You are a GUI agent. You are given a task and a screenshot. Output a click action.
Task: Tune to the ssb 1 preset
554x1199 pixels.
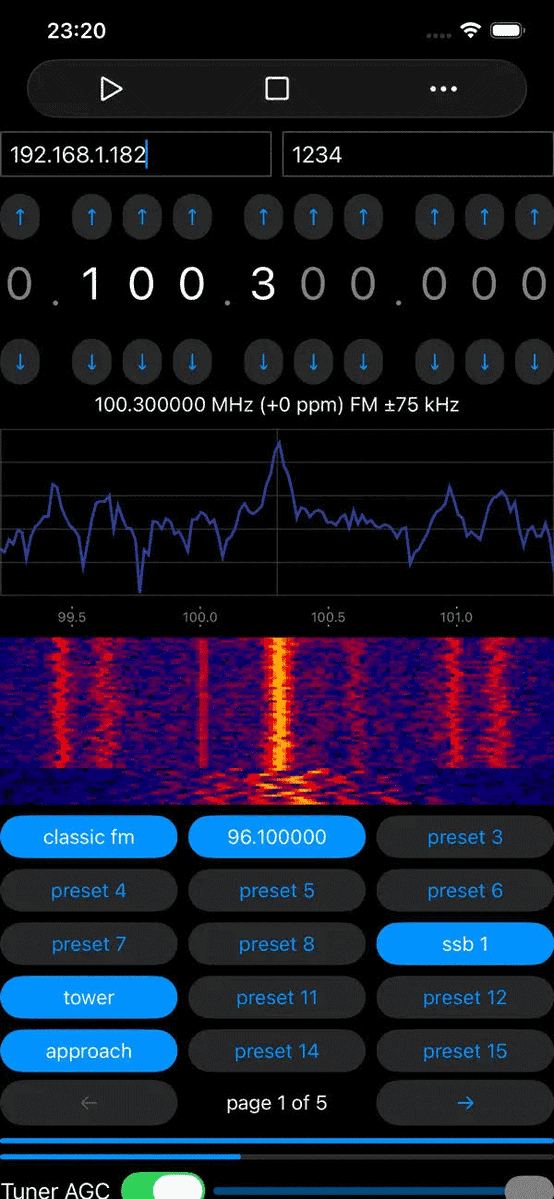click(465, 944)
